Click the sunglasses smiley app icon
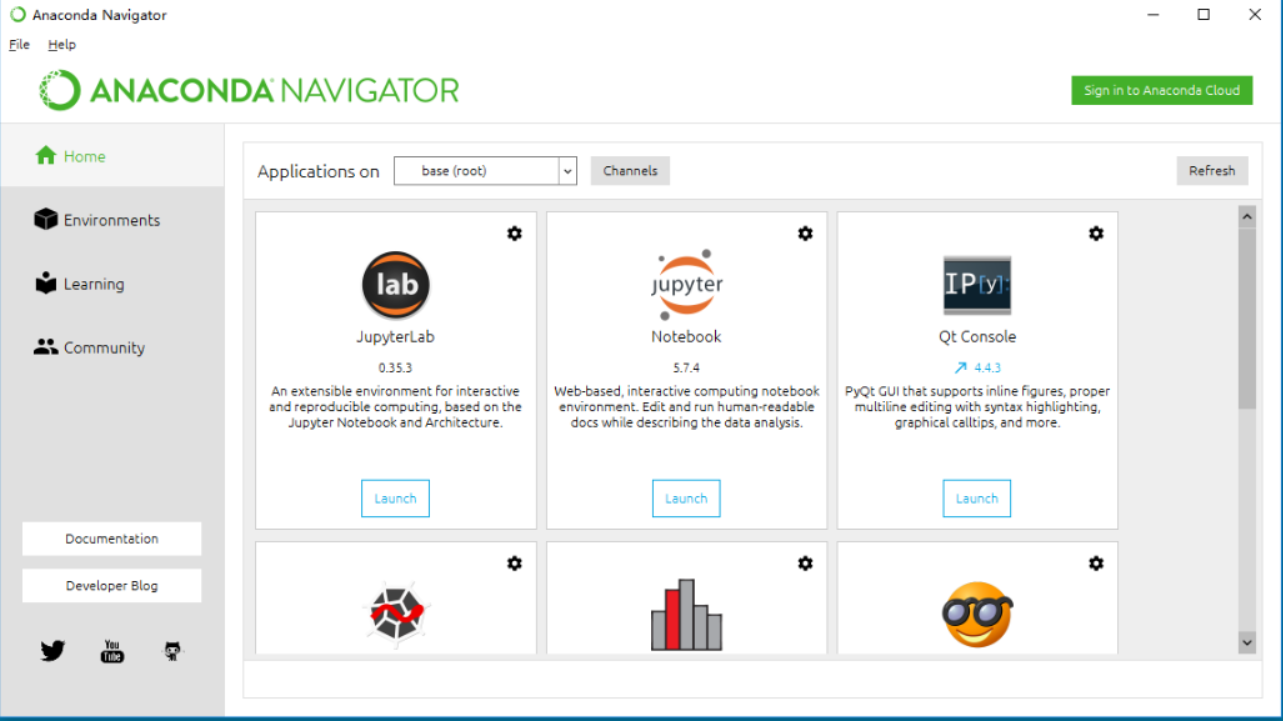The width and height of the screenshot is (1283, 721). (977, 614)
